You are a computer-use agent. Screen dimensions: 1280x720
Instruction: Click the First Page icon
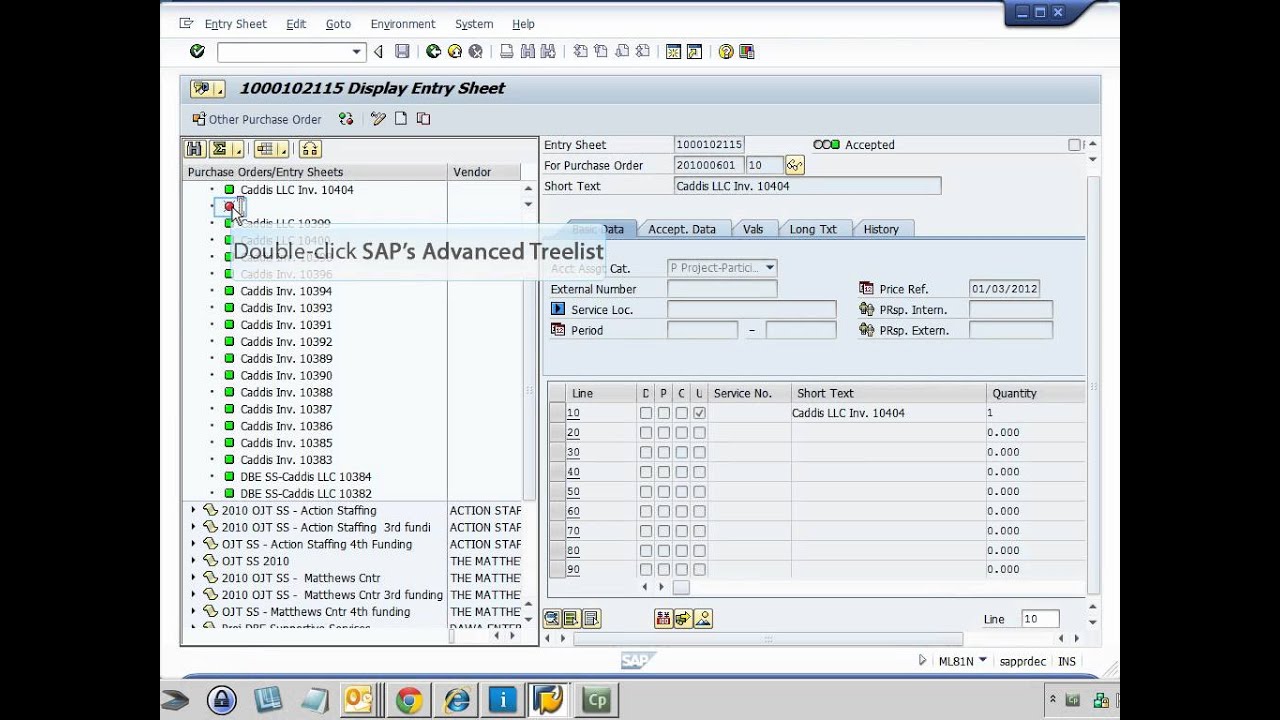coord(580,51)
